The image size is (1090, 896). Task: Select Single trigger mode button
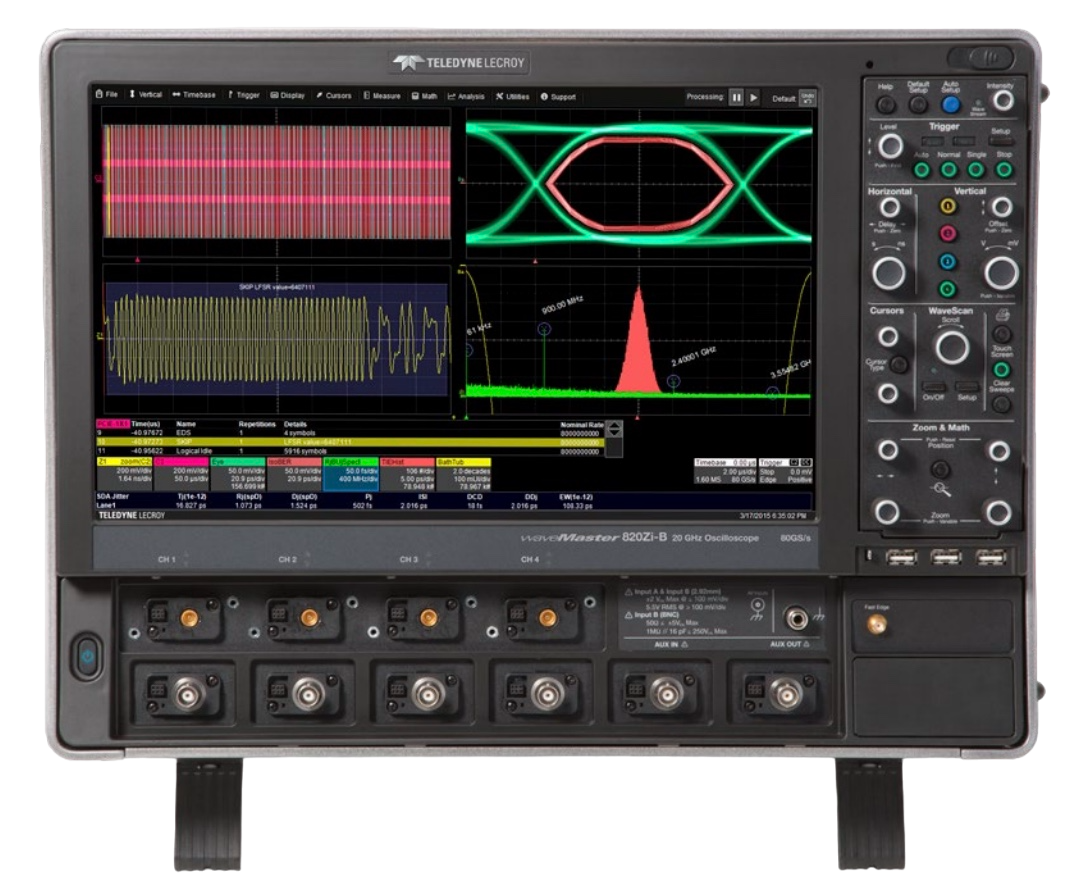976,169
